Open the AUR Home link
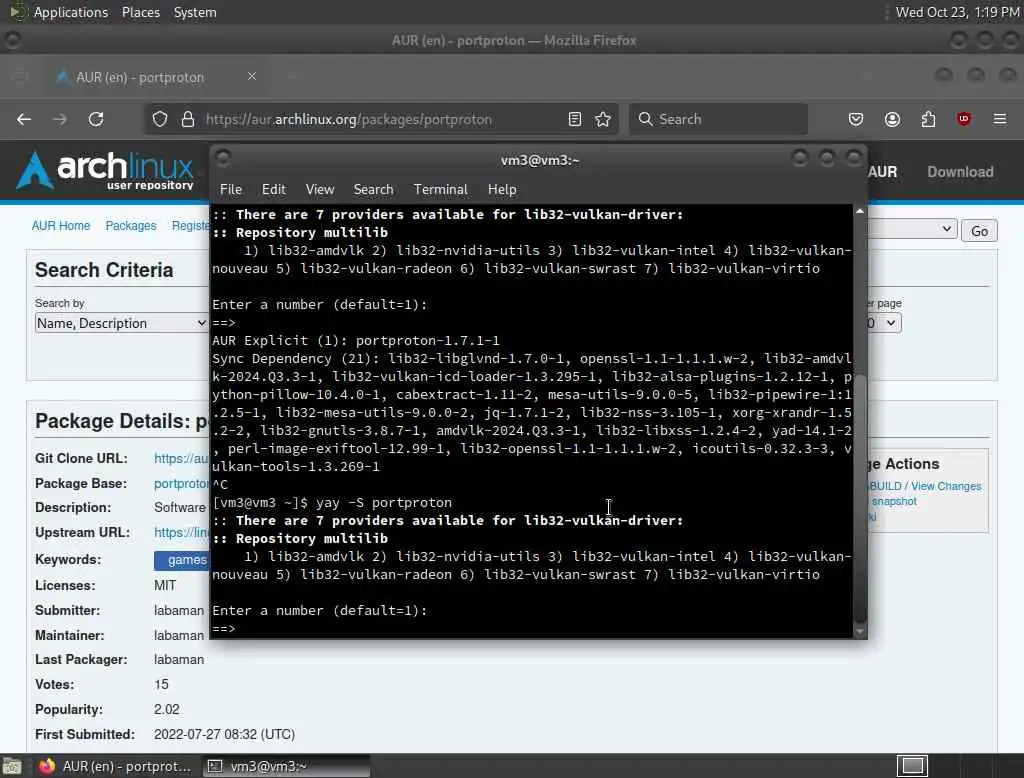Image resolution: width=1024 pixels, height=778 pixels. (x=61, y=225)
